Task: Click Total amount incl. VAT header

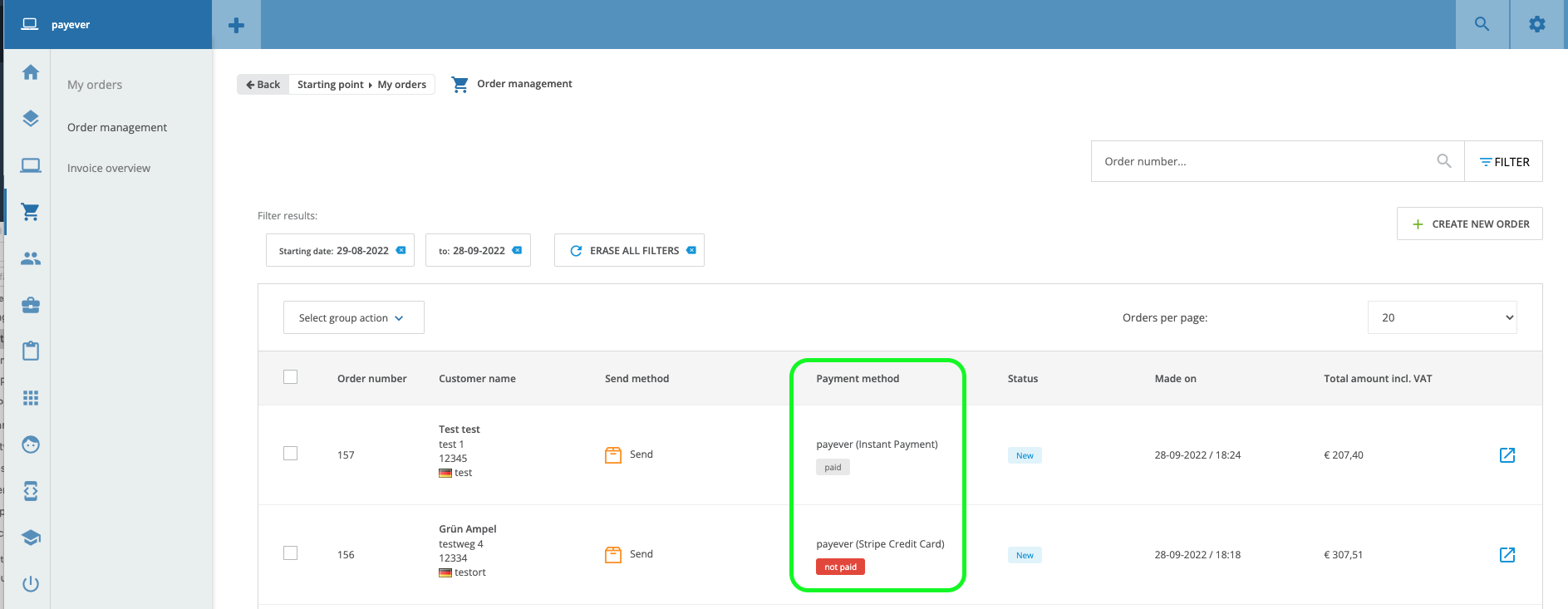Action: pyautogui.click(x=1378, y=379)
